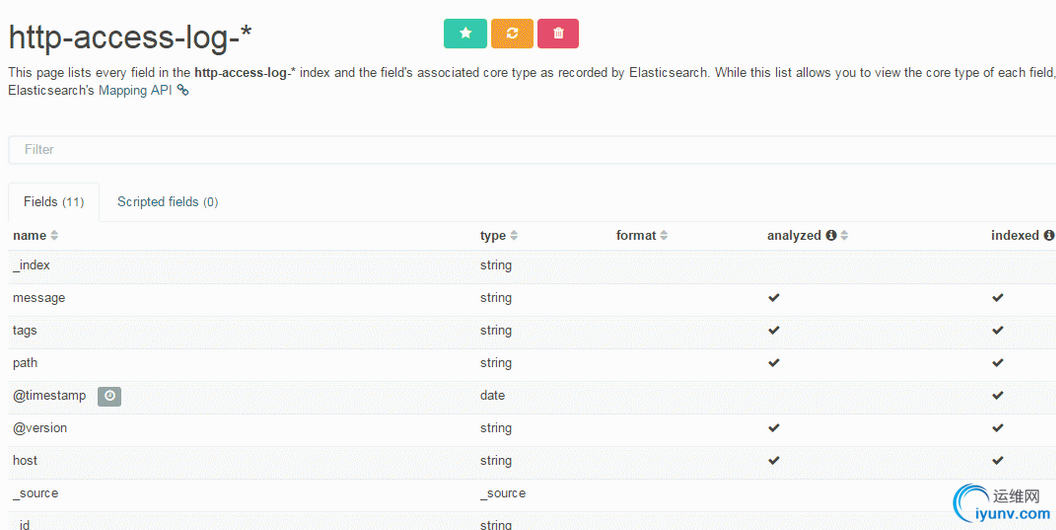Click the link icon beside Mapping API
Screen dimensions: 1056x530
[x=183, y=90]
